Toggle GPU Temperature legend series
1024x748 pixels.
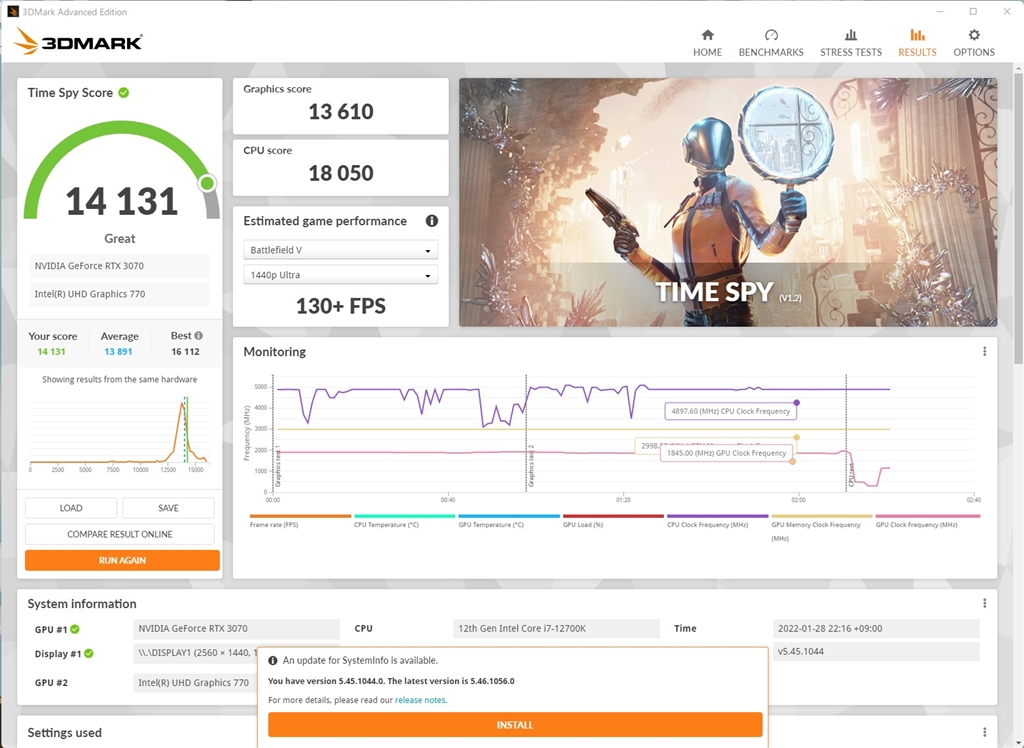coord(509,521)
